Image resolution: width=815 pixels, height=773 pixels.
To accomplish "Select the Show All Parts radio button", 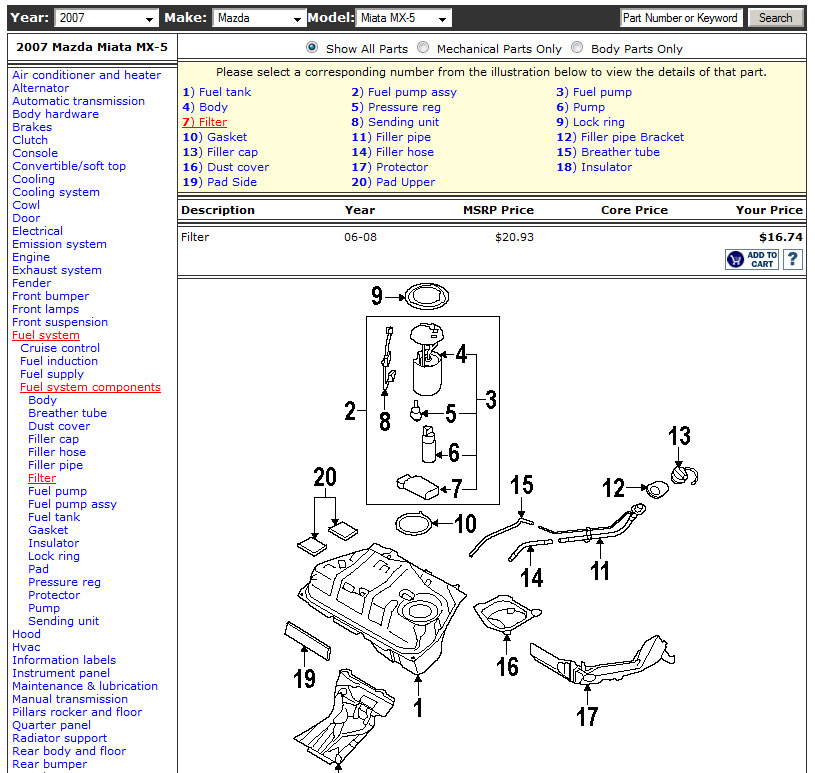I will [x=312, y=47].
